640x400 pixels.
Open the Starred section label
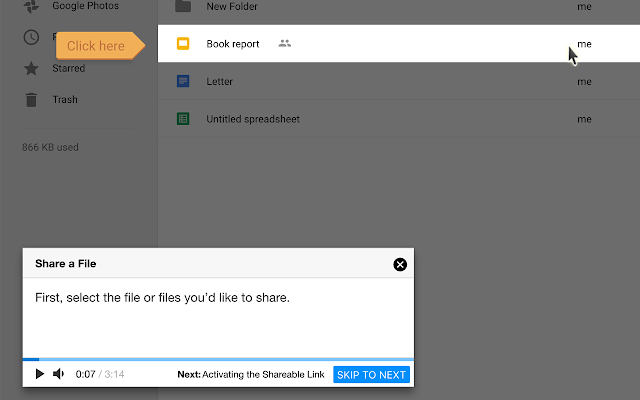[68, 69]
